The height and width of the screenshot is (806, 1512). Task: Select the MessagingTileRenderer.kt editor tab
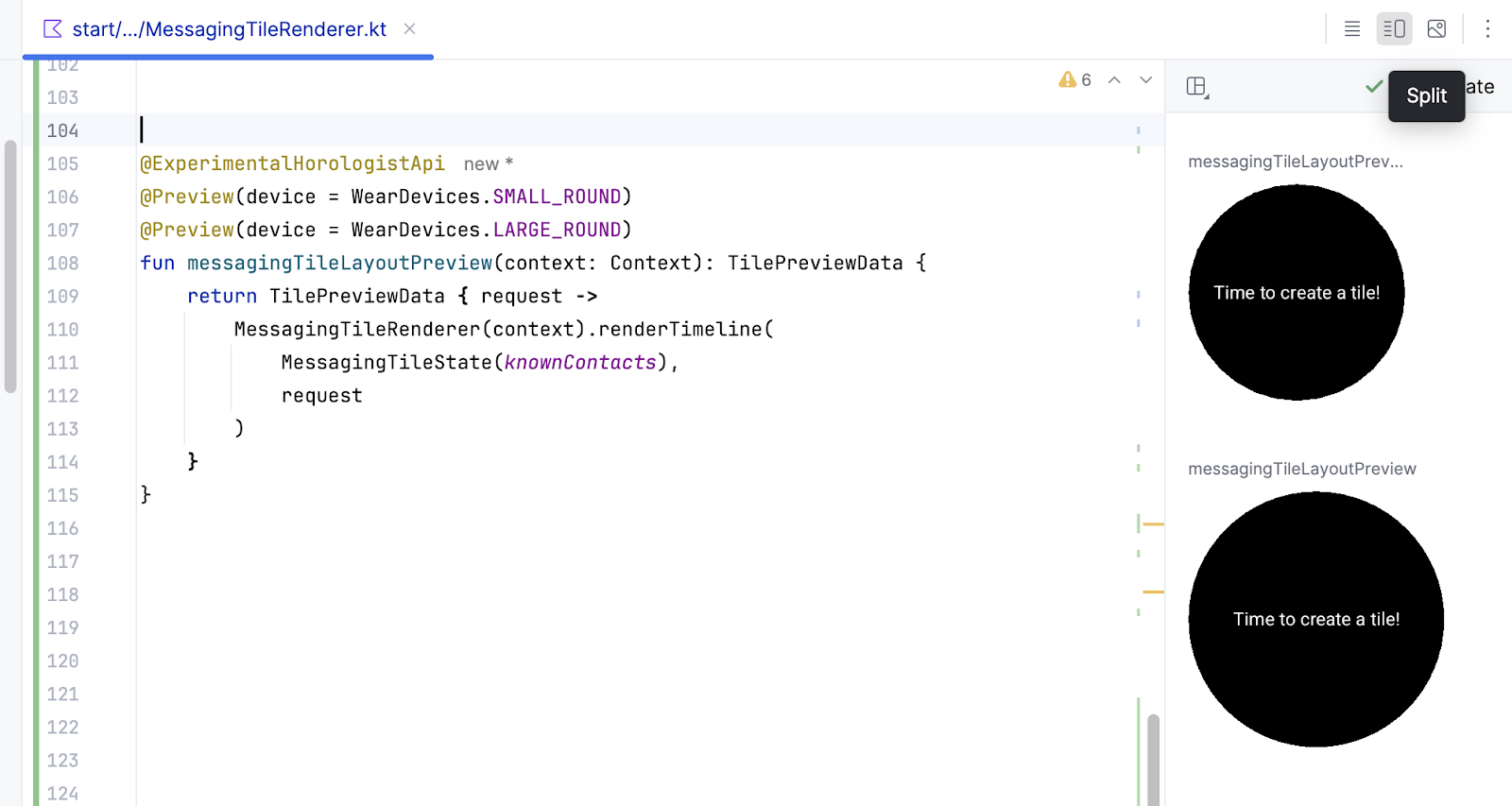(229, 29)
